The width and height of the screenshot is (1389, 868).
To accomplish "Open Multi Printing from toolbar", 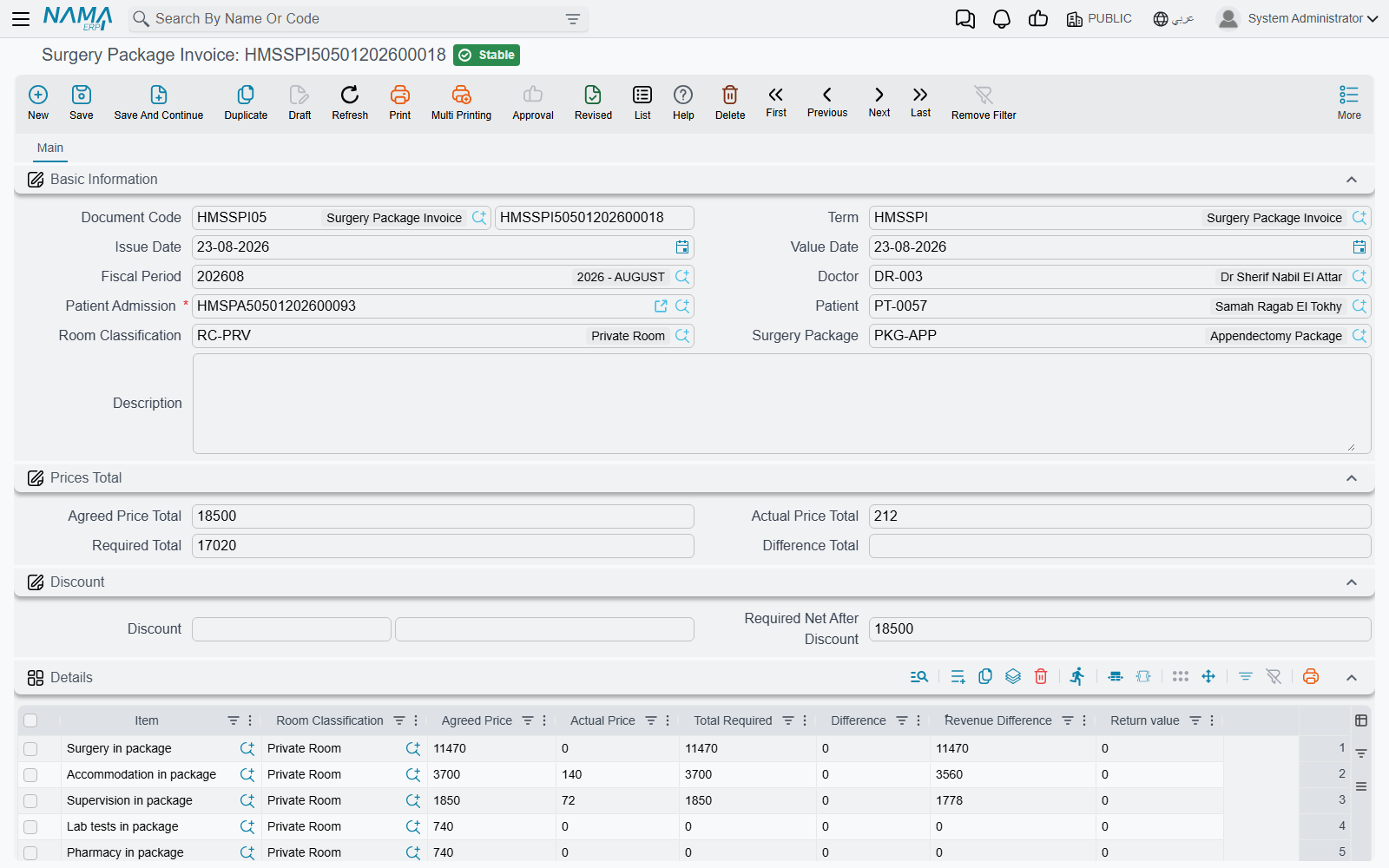I will (x=461, y=95).
